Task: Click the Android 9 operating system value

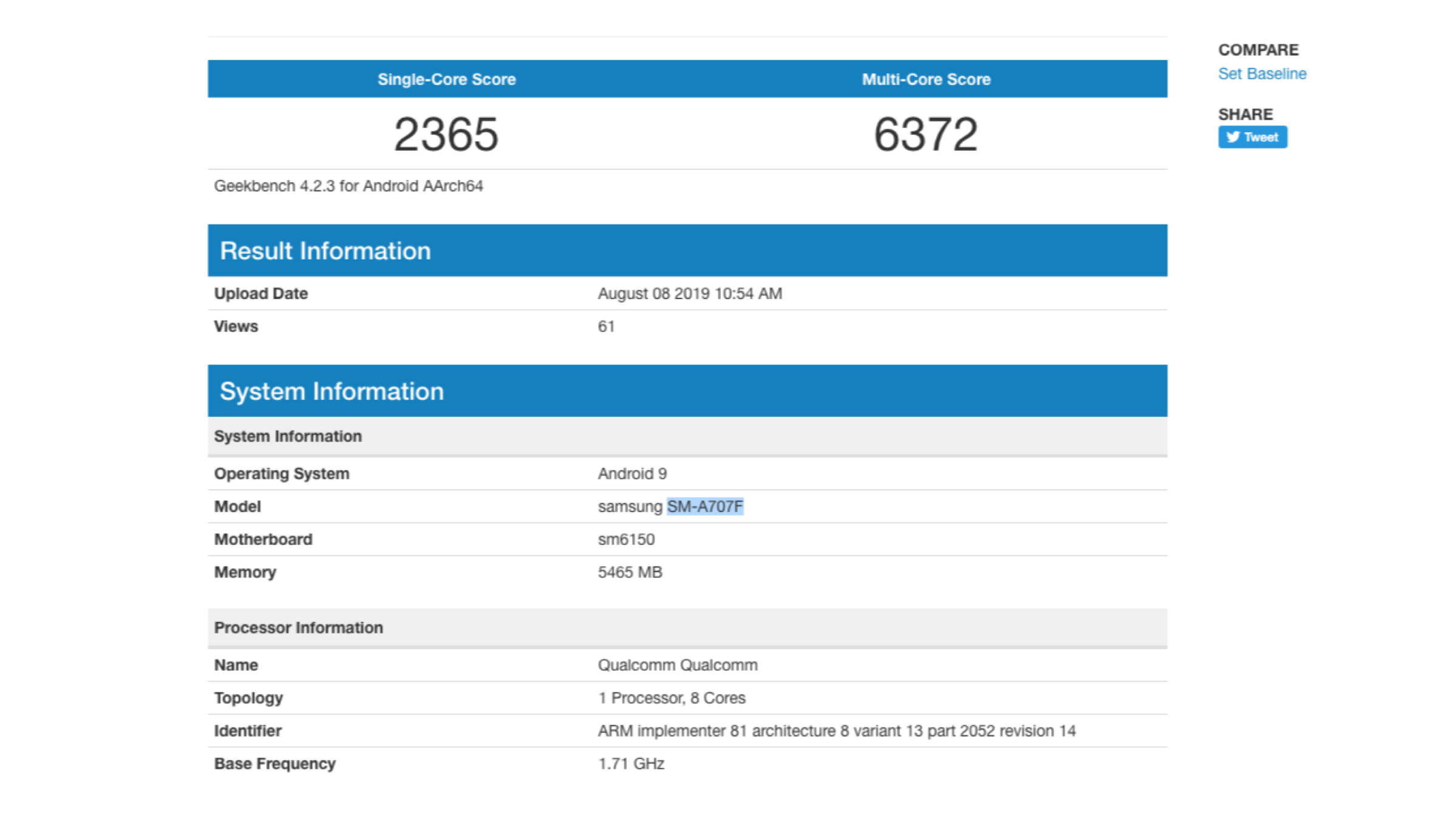Action: point(632,474)
